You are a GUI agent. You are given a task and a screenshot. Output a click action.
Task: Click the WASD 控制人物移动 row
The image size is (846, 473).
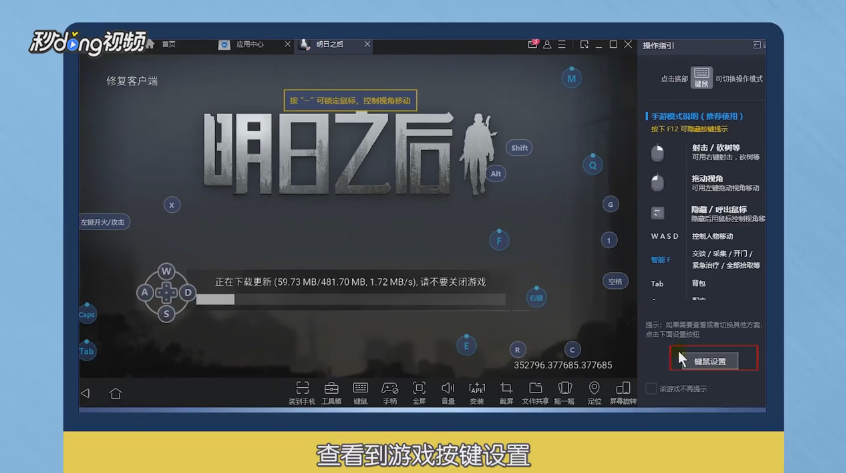[692, 236]
